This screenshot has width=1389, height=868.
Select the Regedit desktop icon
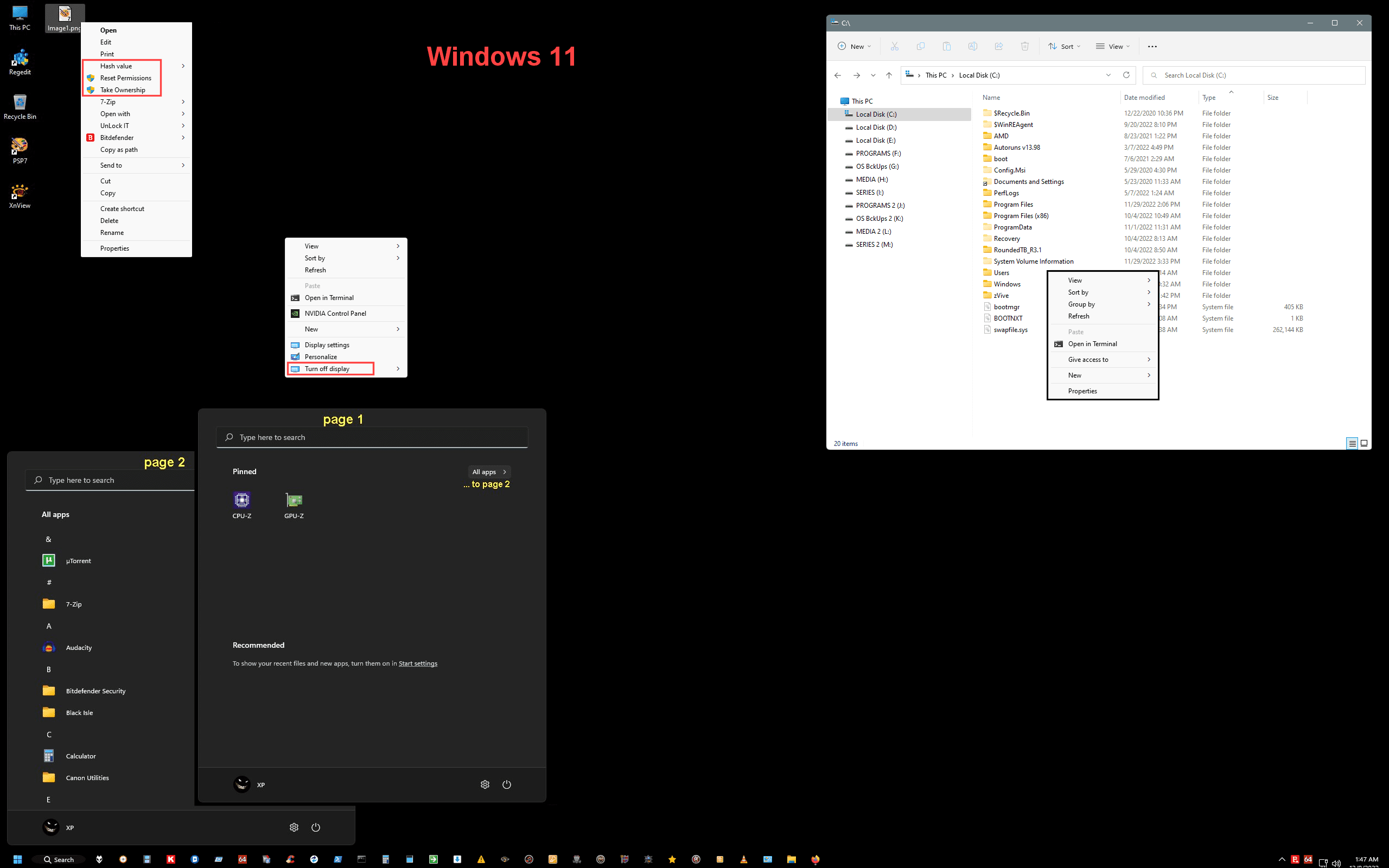[x=20, y=62]
